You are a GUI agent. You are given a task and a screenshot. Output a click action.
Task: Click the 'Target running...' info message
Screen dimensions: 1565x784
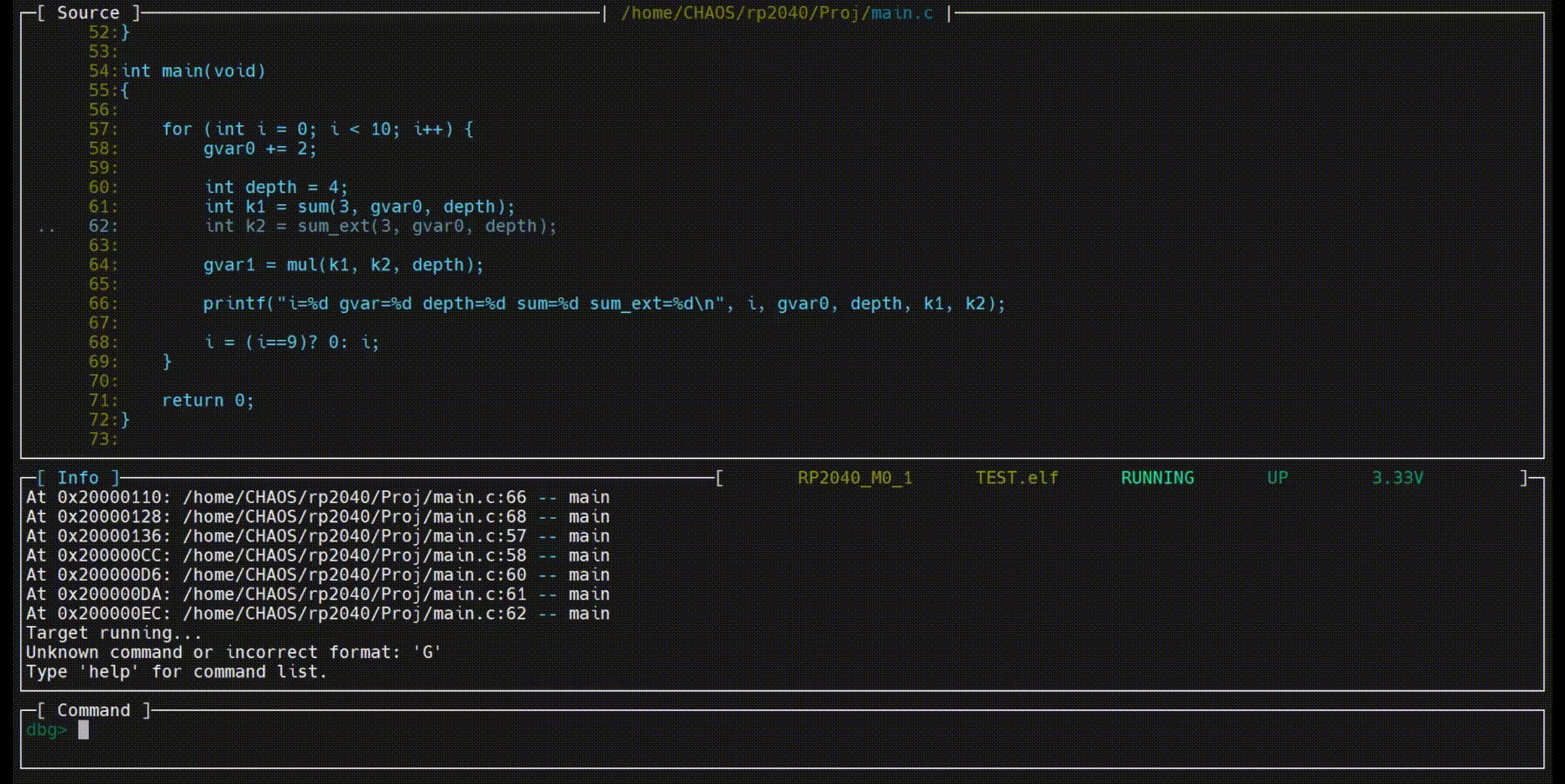[x=113, y=634]
